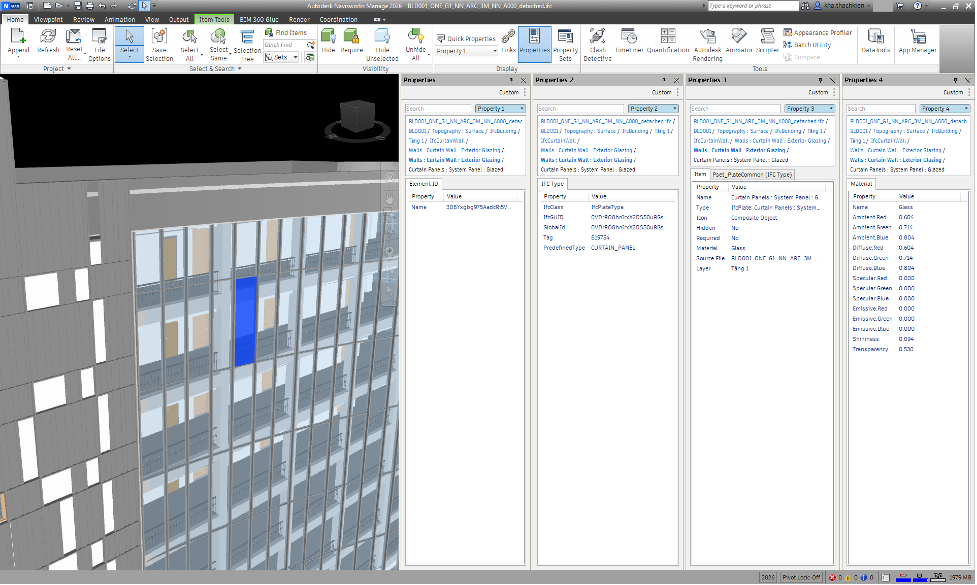The image size is (977, 585).
Task: Open the Property 3 dropdown in Properties 3
Action: click(x=809, y=108)
